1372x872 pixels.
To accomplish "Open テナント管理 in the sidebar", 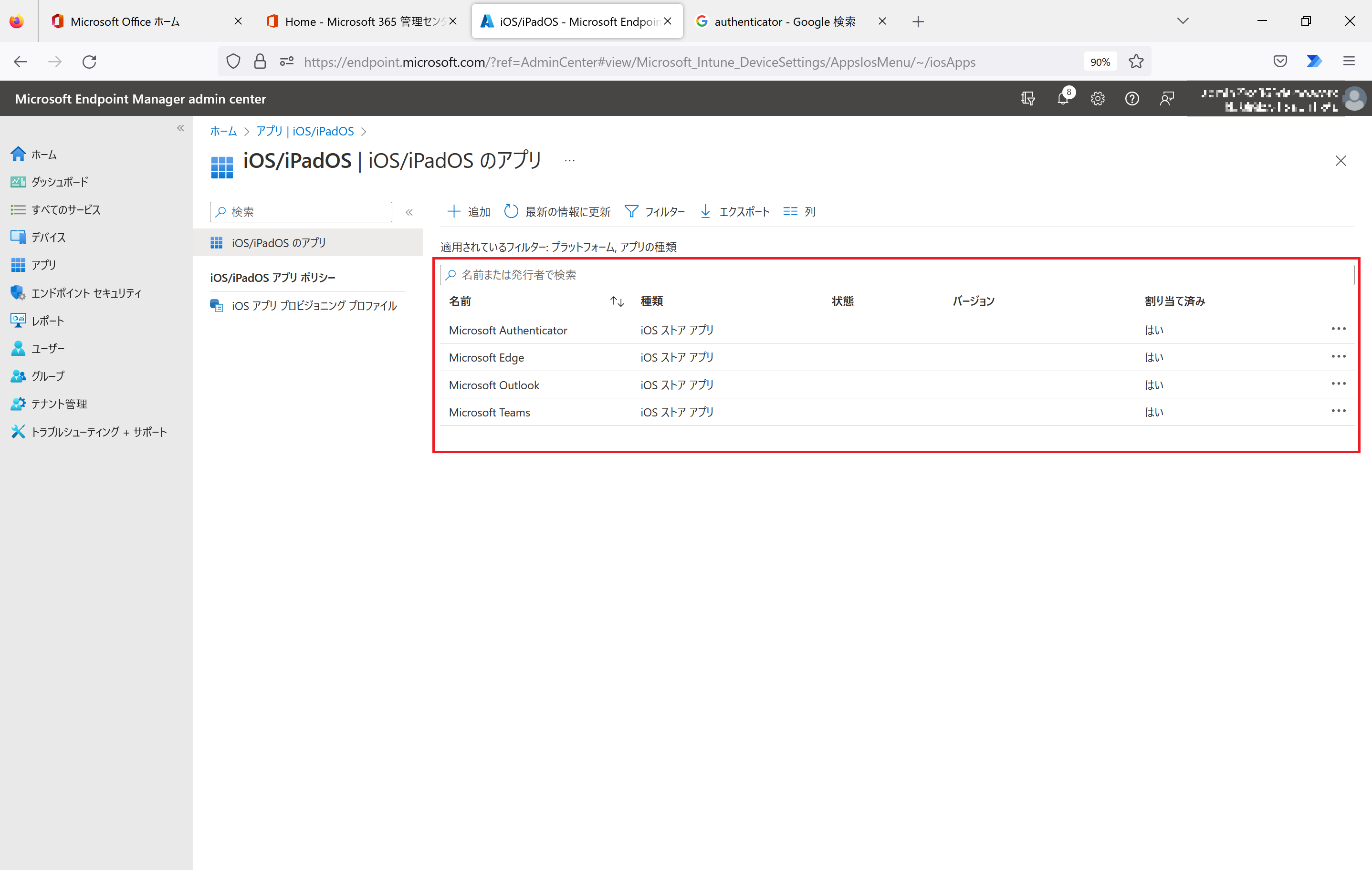I will [x=49, y=405].
